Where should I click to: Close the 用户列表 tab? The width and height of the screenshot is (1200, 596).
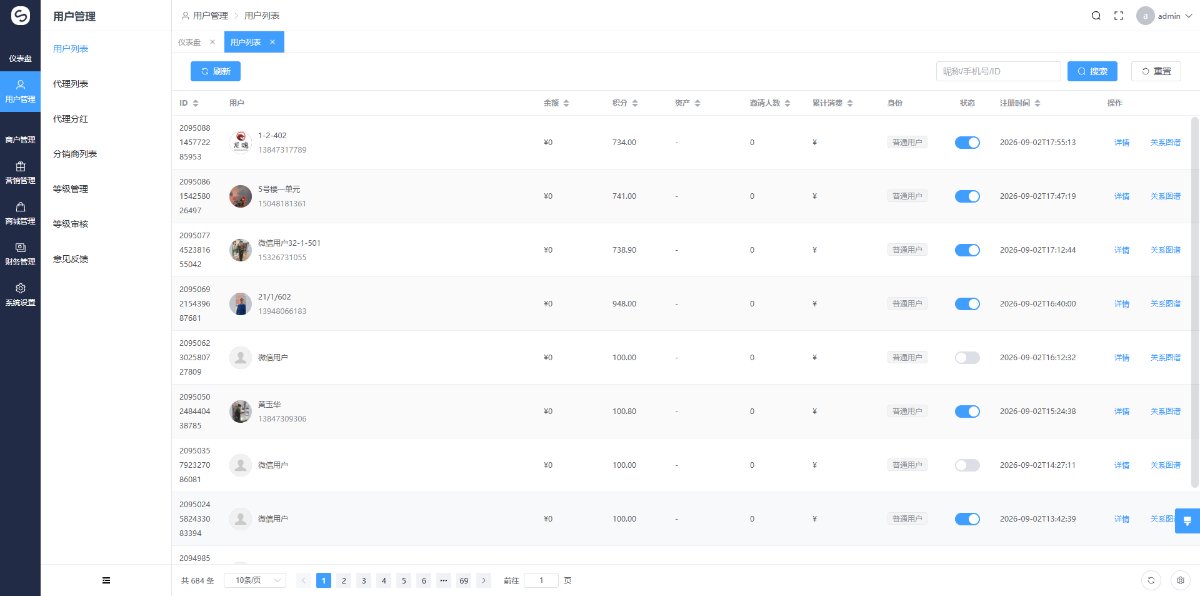[272, 42]
